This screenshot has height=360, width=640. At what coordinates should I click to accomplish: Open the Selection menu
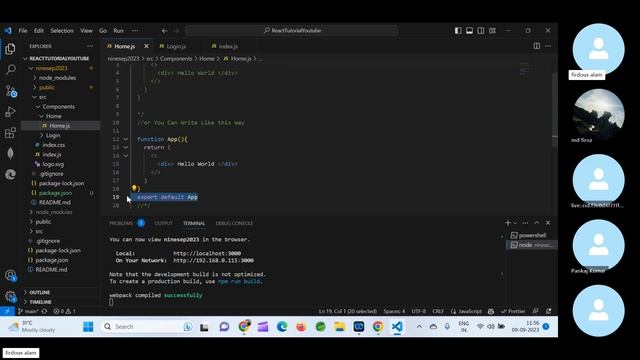62,31
